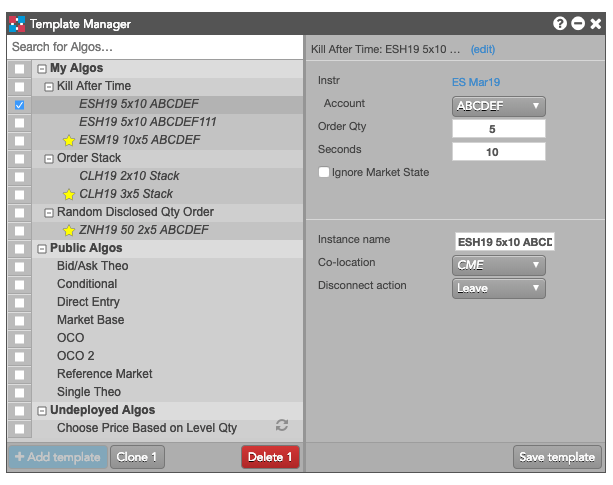Collapse the Kill After Time group
This screenshot has width=613, height=485.
(x=49, y=87)
